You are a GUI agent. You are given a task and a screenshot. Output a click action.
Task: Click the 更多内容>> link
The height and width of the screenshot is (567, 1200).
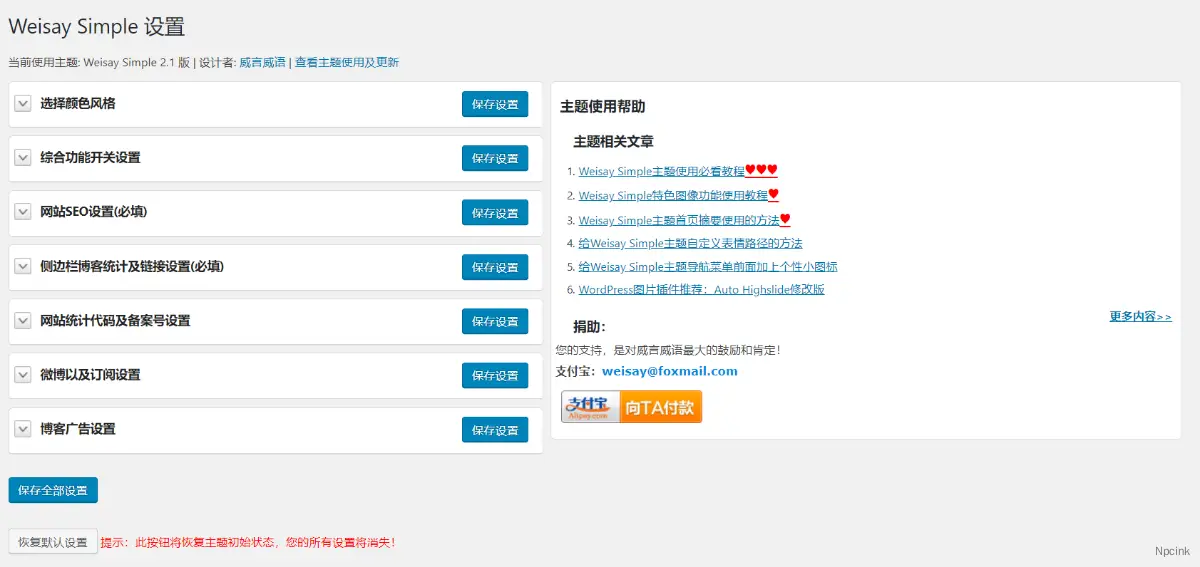click(1140, 316)
